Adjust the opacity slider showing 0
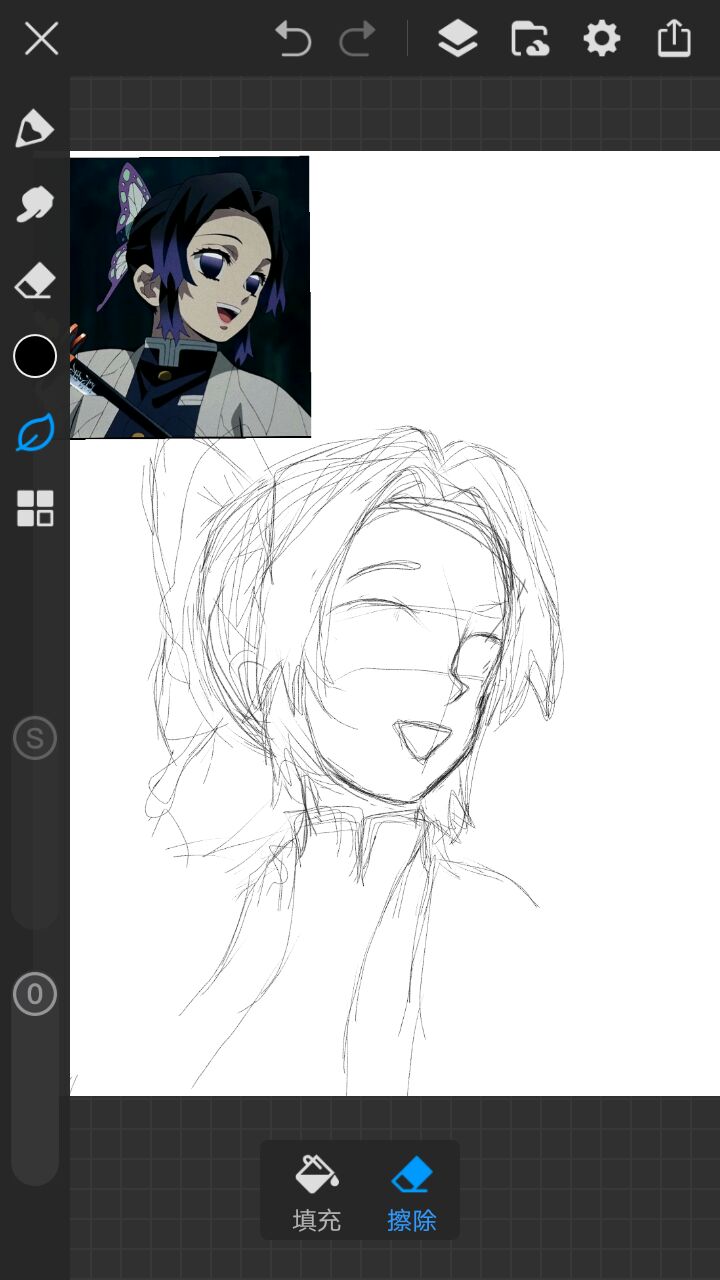720x1280 pixels. 35,994
